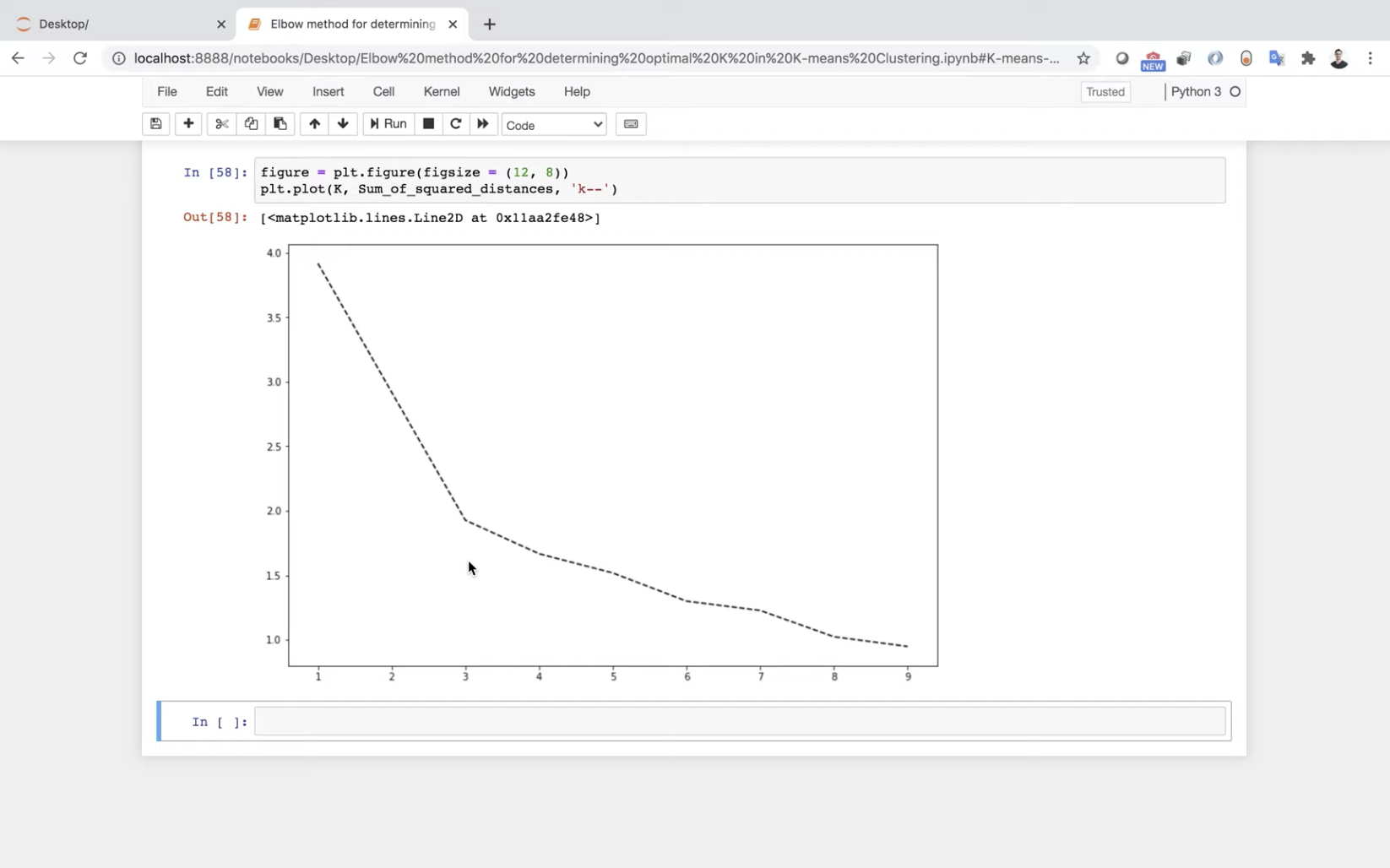The width and height of the screenshot is (1390, 868).
Task: Open the Cell menu
Action: [x=383, y=92]
